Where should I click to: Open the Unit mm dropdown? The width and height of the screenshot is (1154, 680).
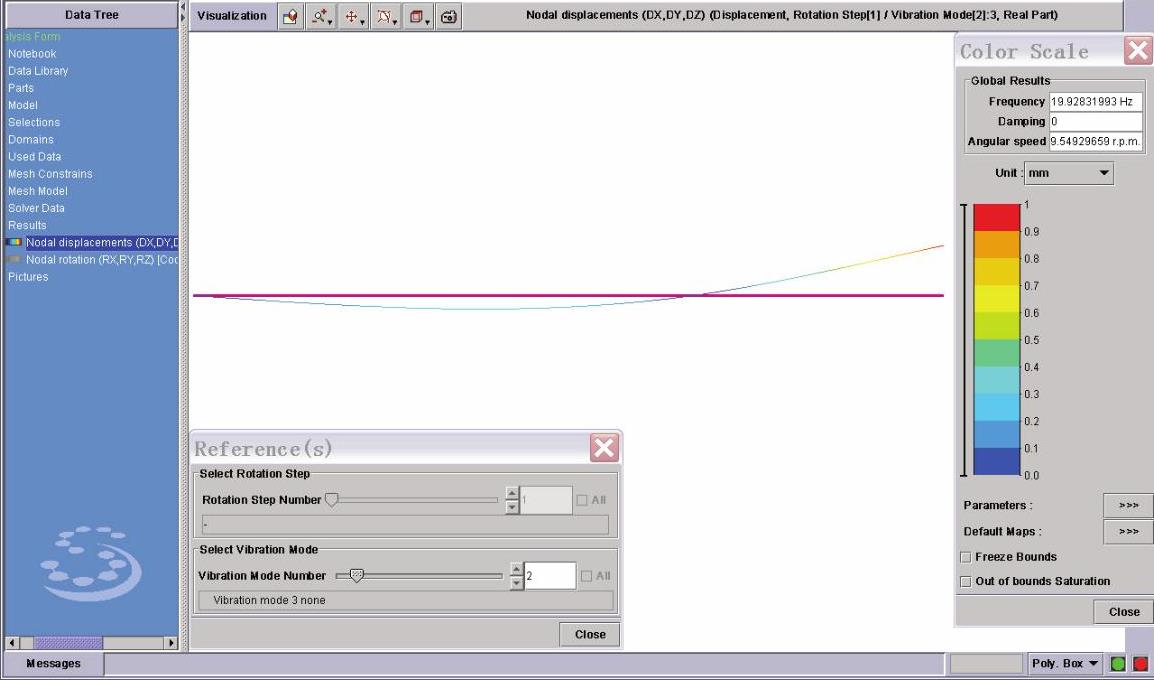pos(1068,173)
